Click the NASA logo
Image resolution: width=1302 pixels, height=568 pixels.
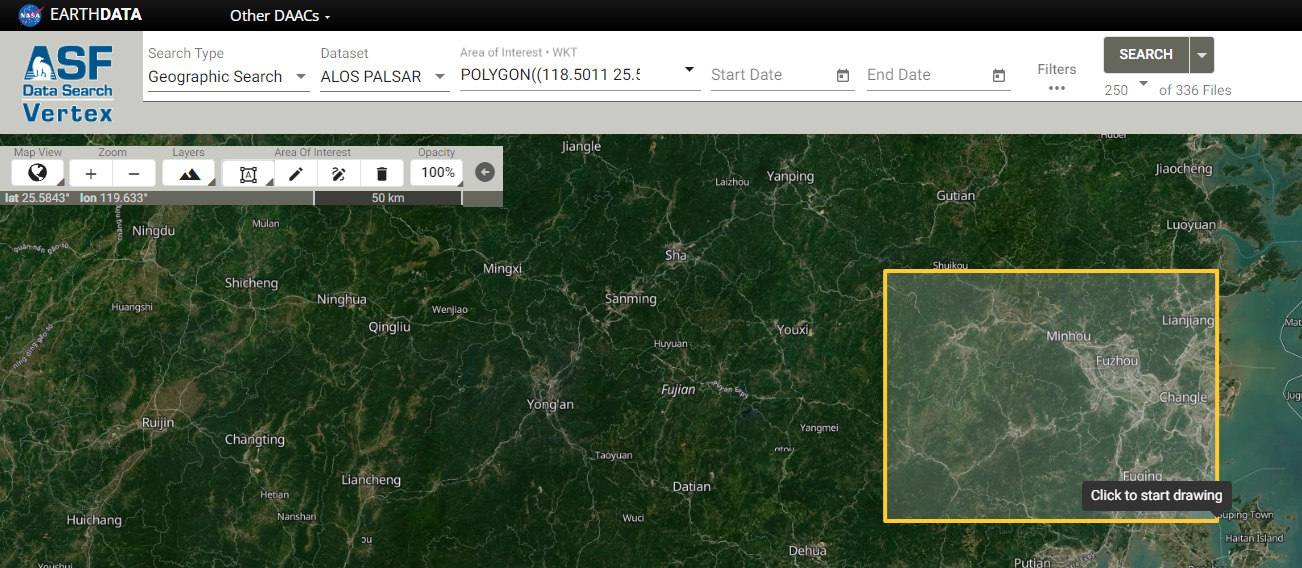30,15
